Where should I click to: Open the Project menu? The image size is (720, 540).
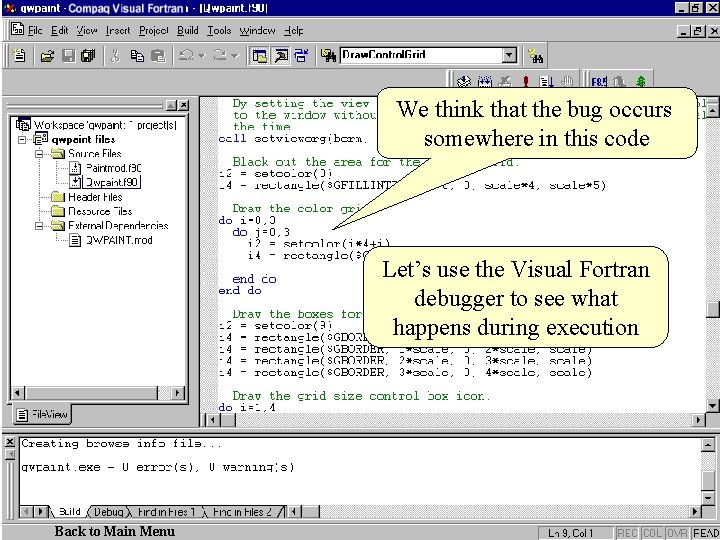tap(154, 30)
